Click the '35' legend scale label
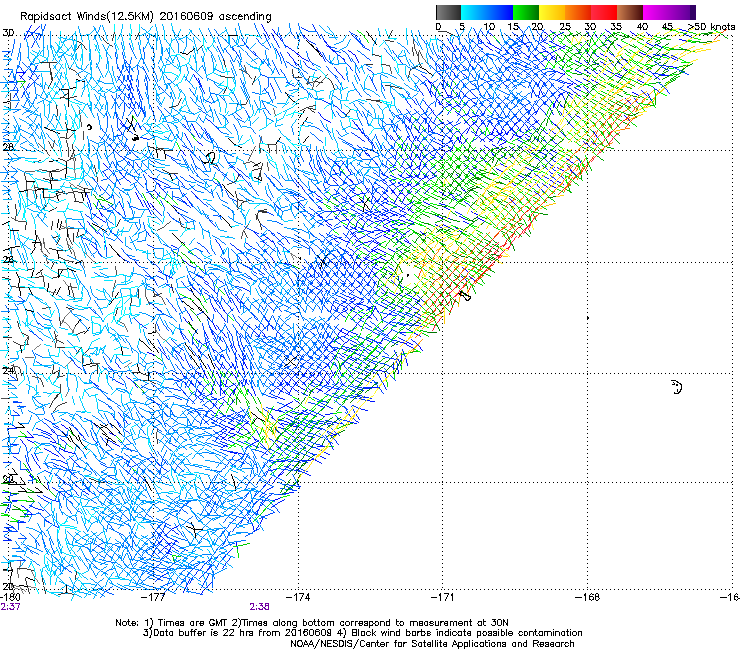The width and height of the screenshot is (740, 650). click(x=616, y=26)
